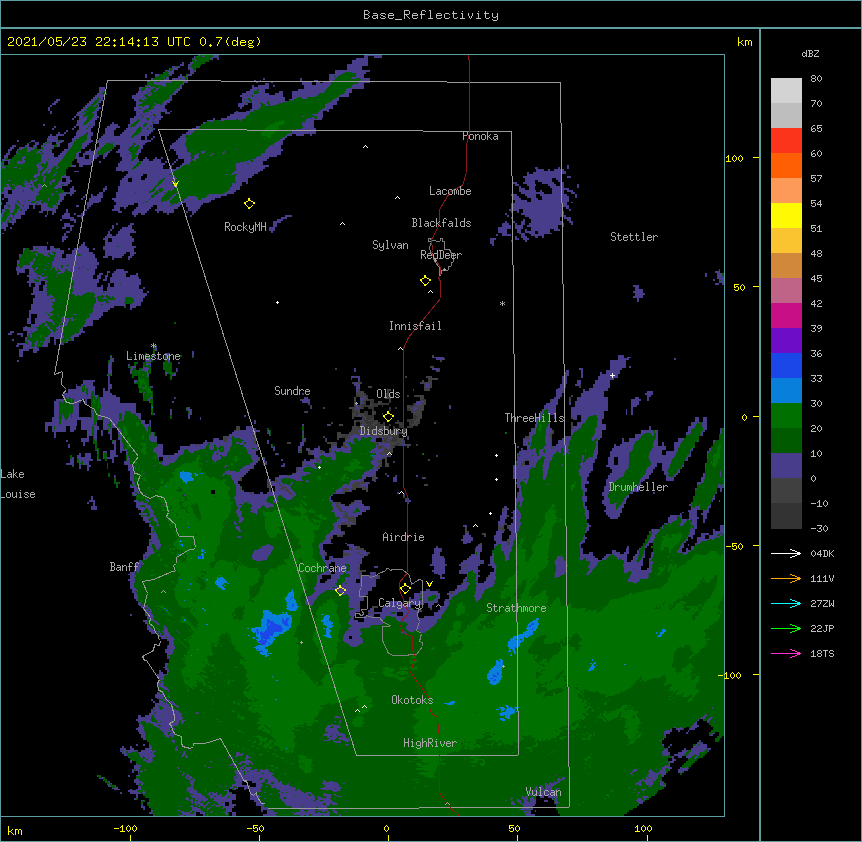
Task: Click the Sundre town label
Action: pos(292,391)
